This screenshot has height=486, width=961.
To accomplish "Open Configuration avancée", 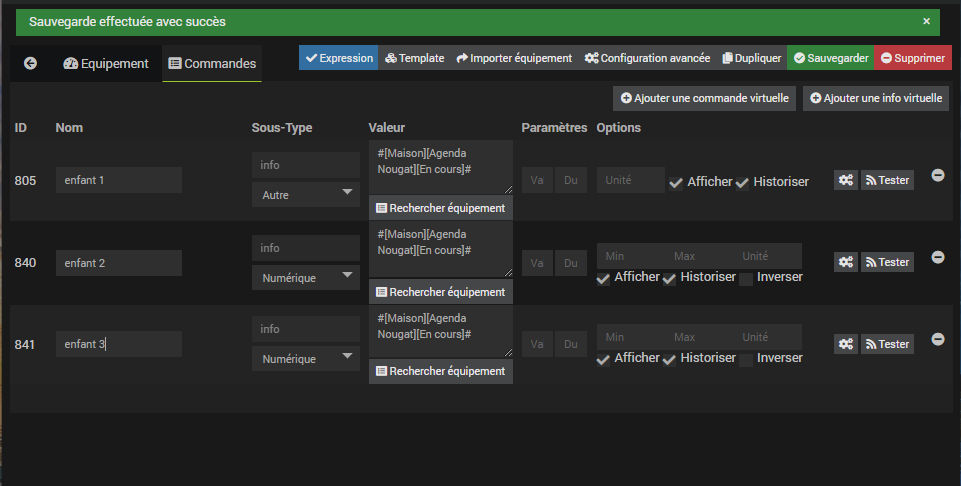I will [647, 58].
